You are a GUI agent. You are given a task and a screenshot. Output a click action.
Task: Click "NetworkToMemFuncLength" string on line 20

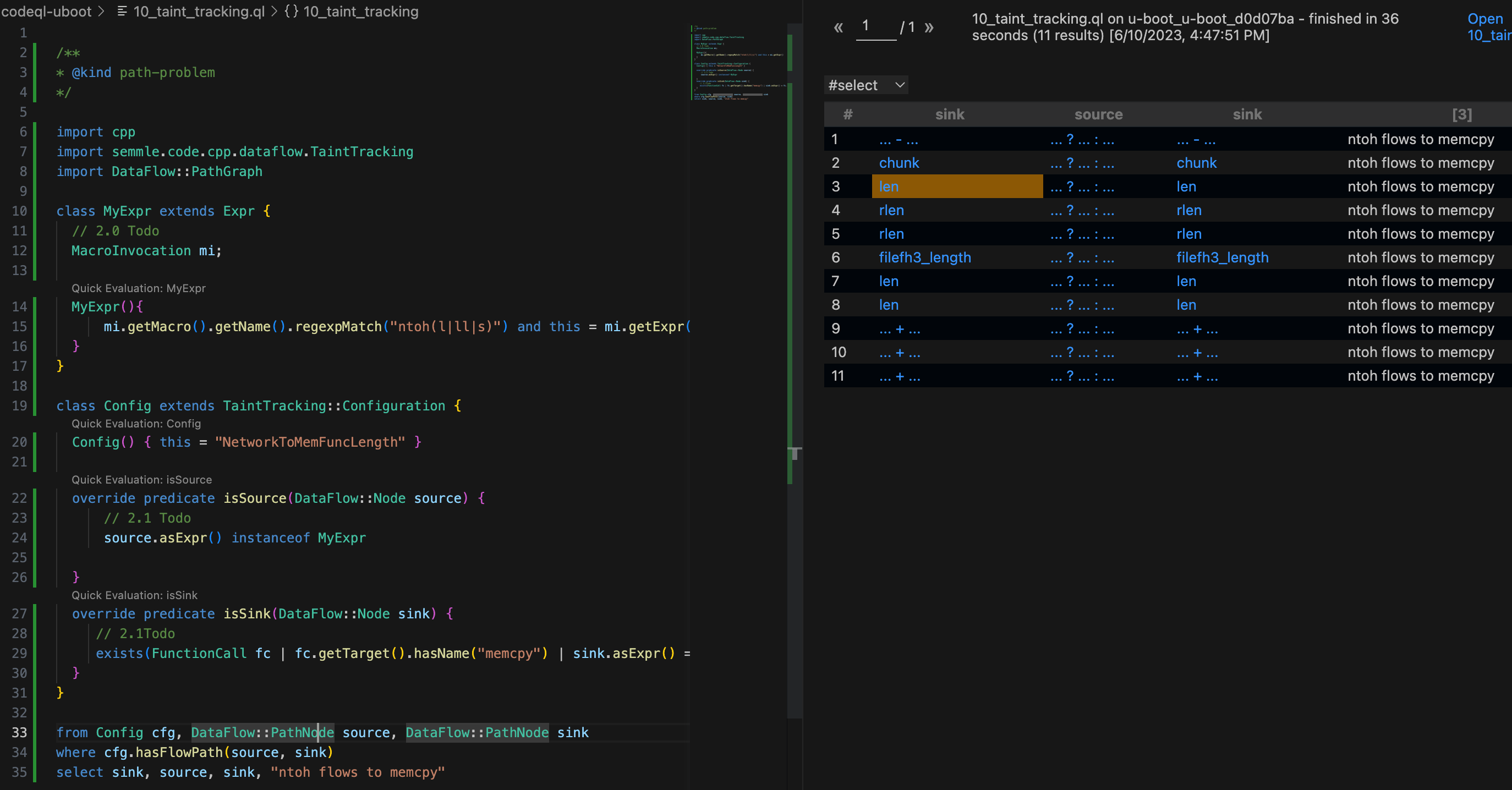click(310, 442)
